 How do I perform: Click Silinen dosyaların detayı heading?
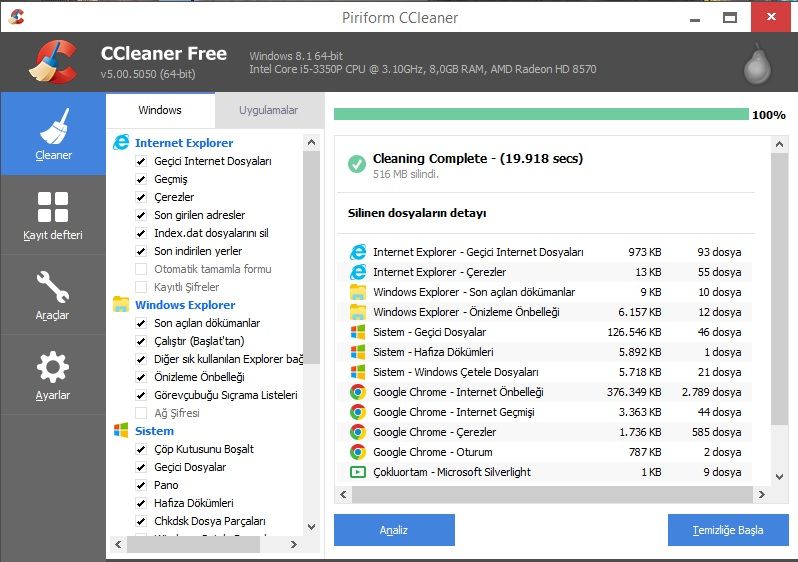(x=417, y=213)
